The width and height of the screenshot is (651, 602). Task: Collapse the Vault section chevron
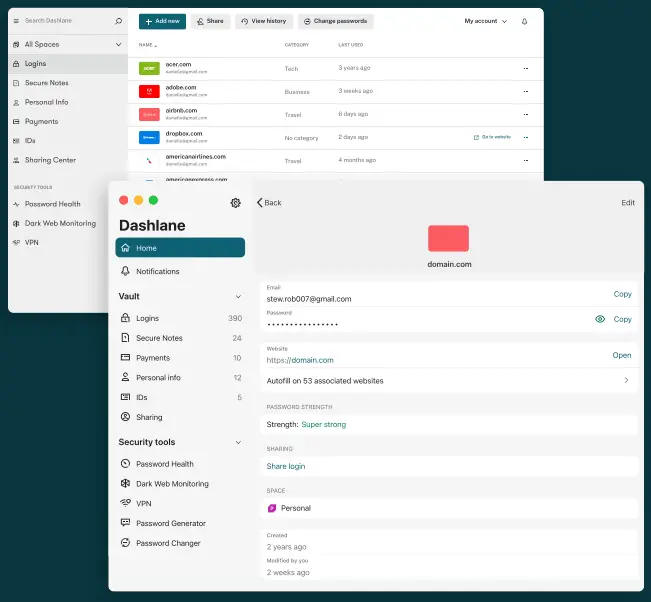238,296
